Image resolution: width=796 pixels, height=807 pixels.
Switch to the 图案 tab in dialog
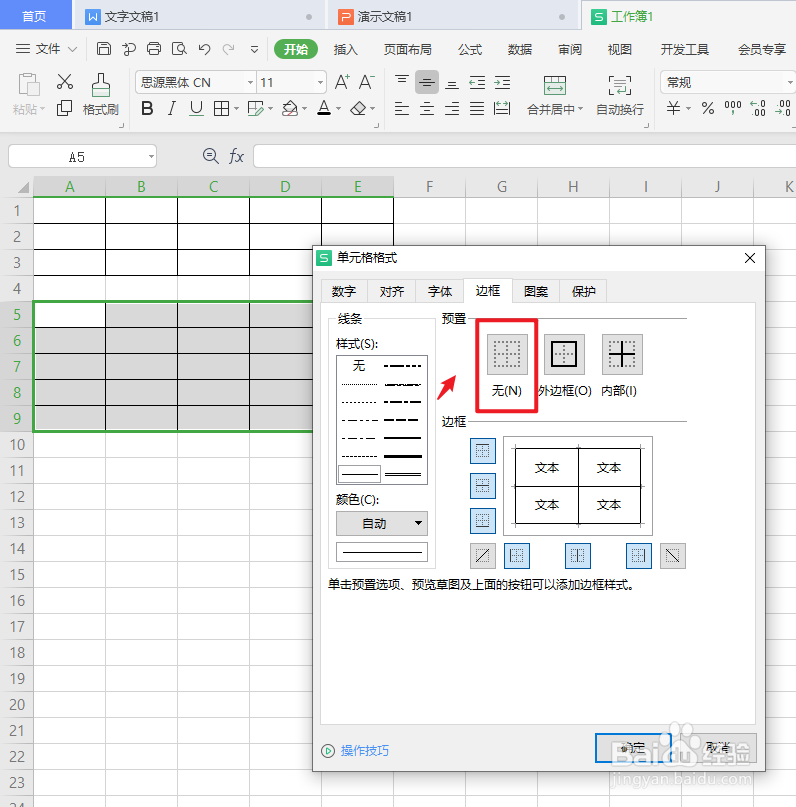536,291
